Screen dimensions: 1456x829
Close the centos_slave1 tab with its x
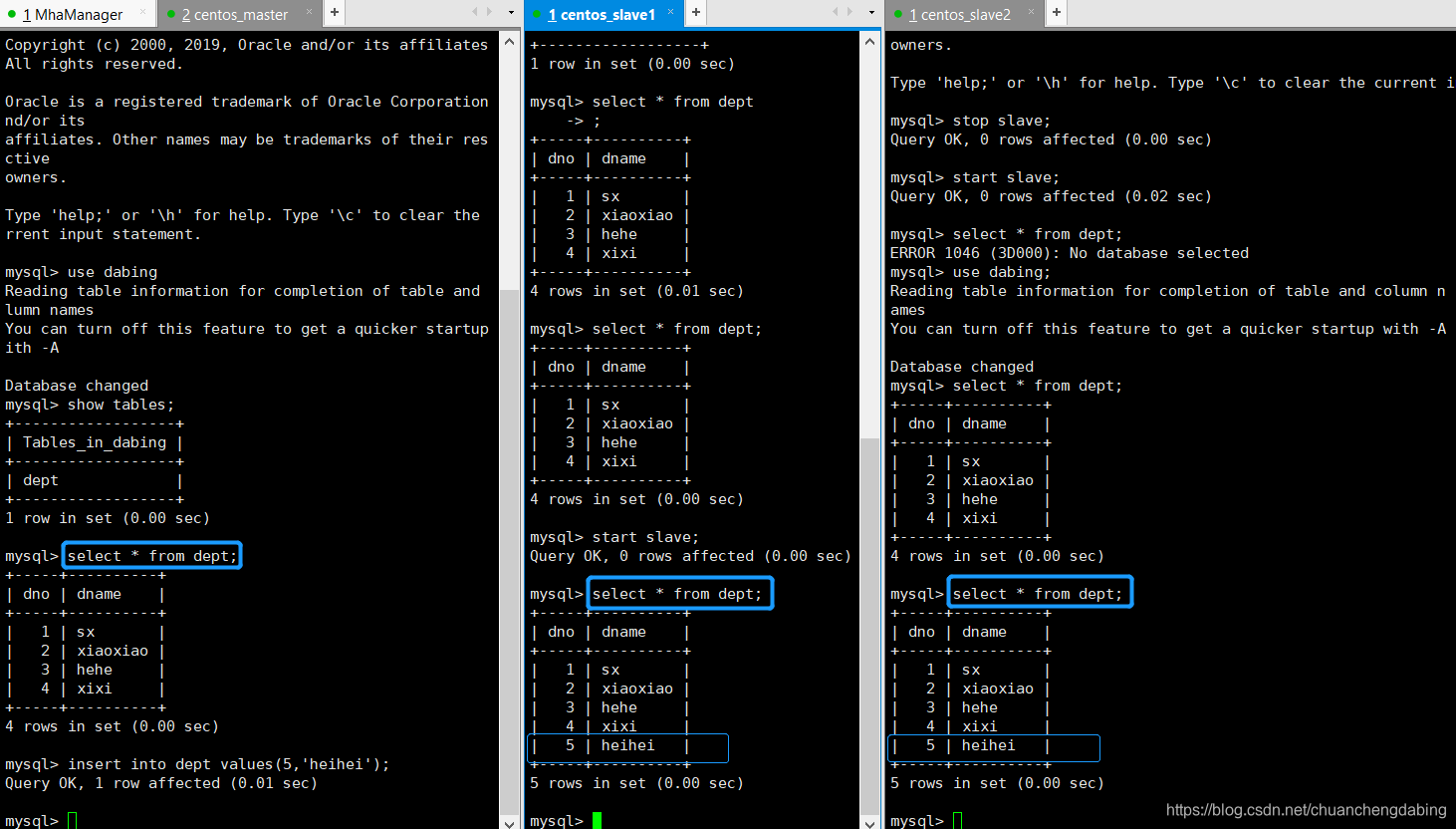(670, 12)
